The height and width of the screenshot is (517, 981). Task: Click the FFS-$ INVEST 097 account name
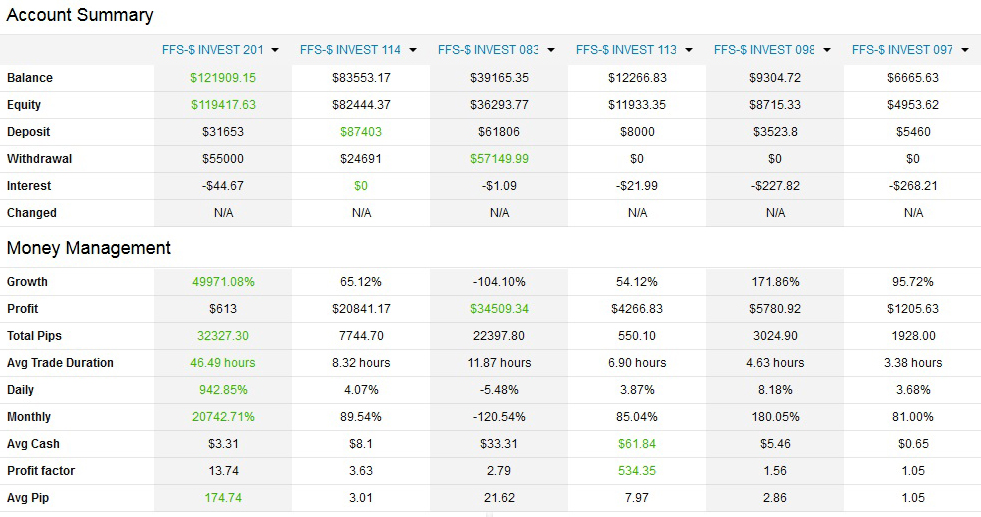point(902,50)
